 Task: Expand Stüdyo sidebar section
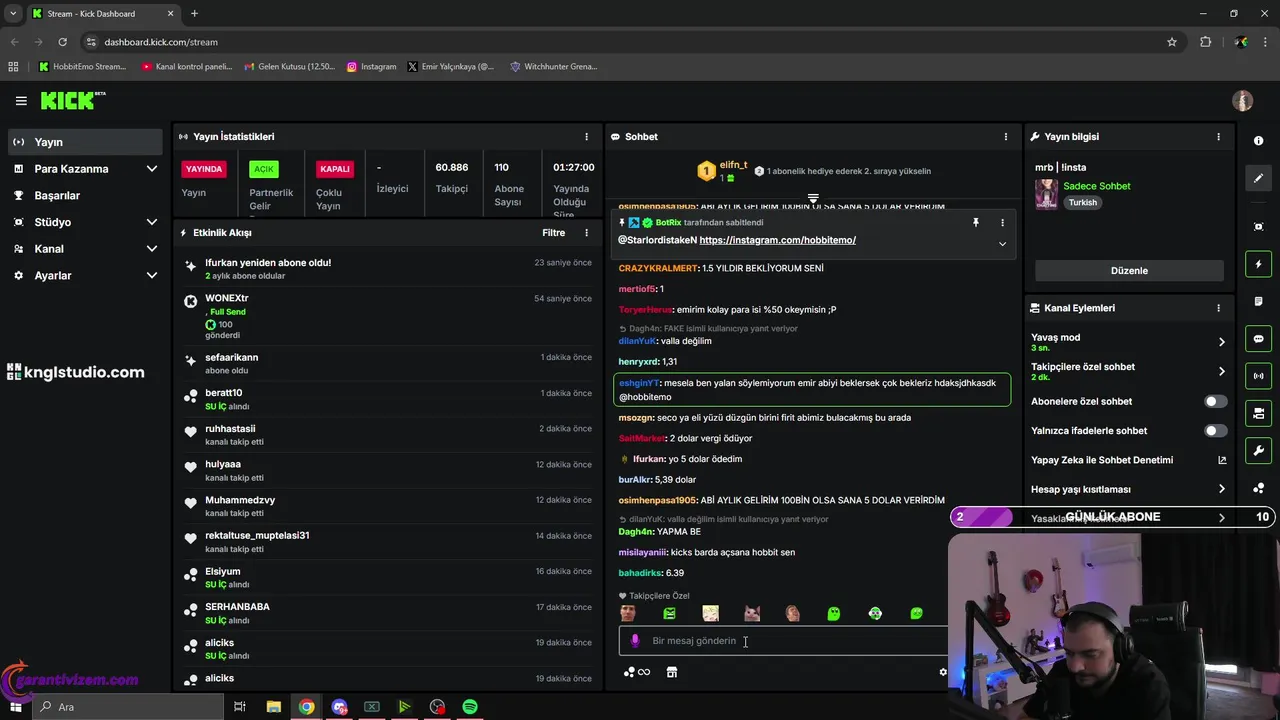point(152,222)
